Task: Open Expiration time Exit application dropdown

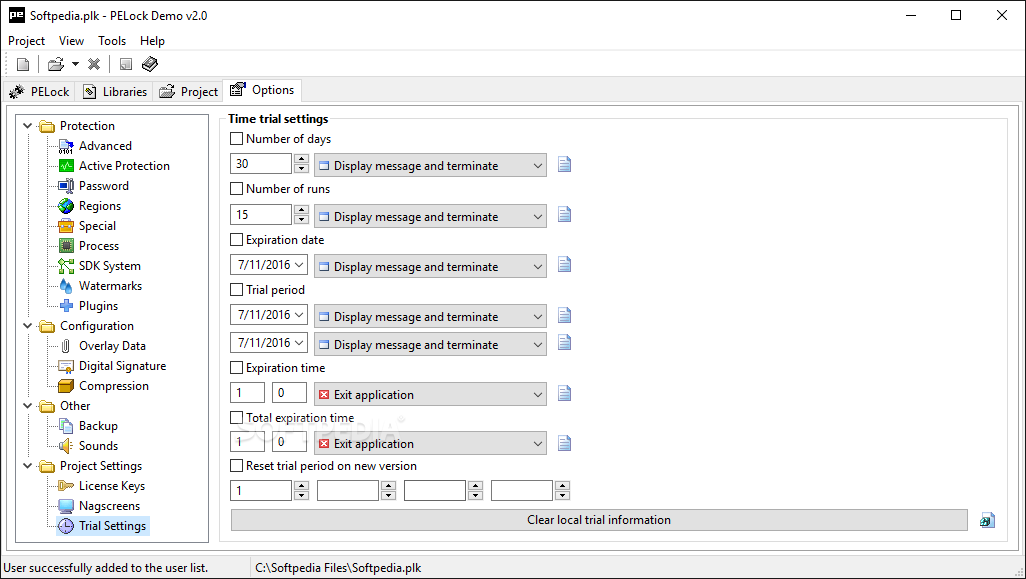Action: click(431, 395)
